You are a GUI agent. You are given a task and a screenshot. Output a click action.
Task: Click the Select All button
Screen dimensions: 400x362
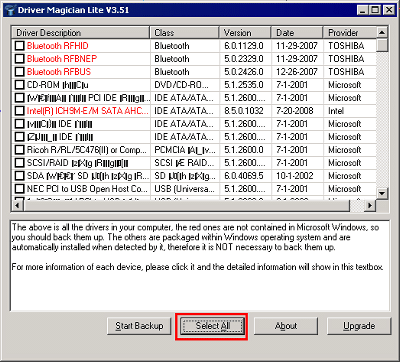coord(212,326)
